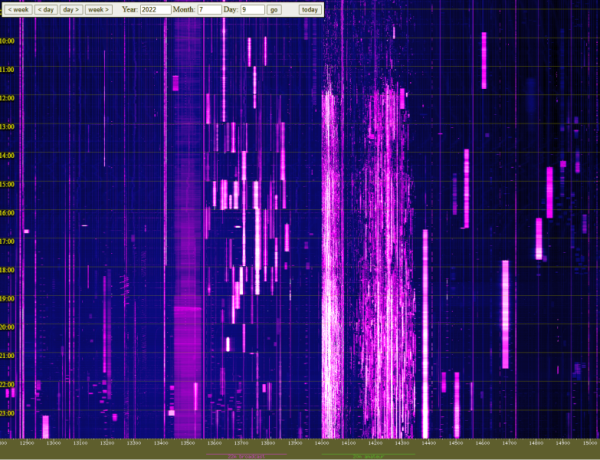Focus the Year input field
This screenshot has width=600, height=460.
tap(156, 9)
